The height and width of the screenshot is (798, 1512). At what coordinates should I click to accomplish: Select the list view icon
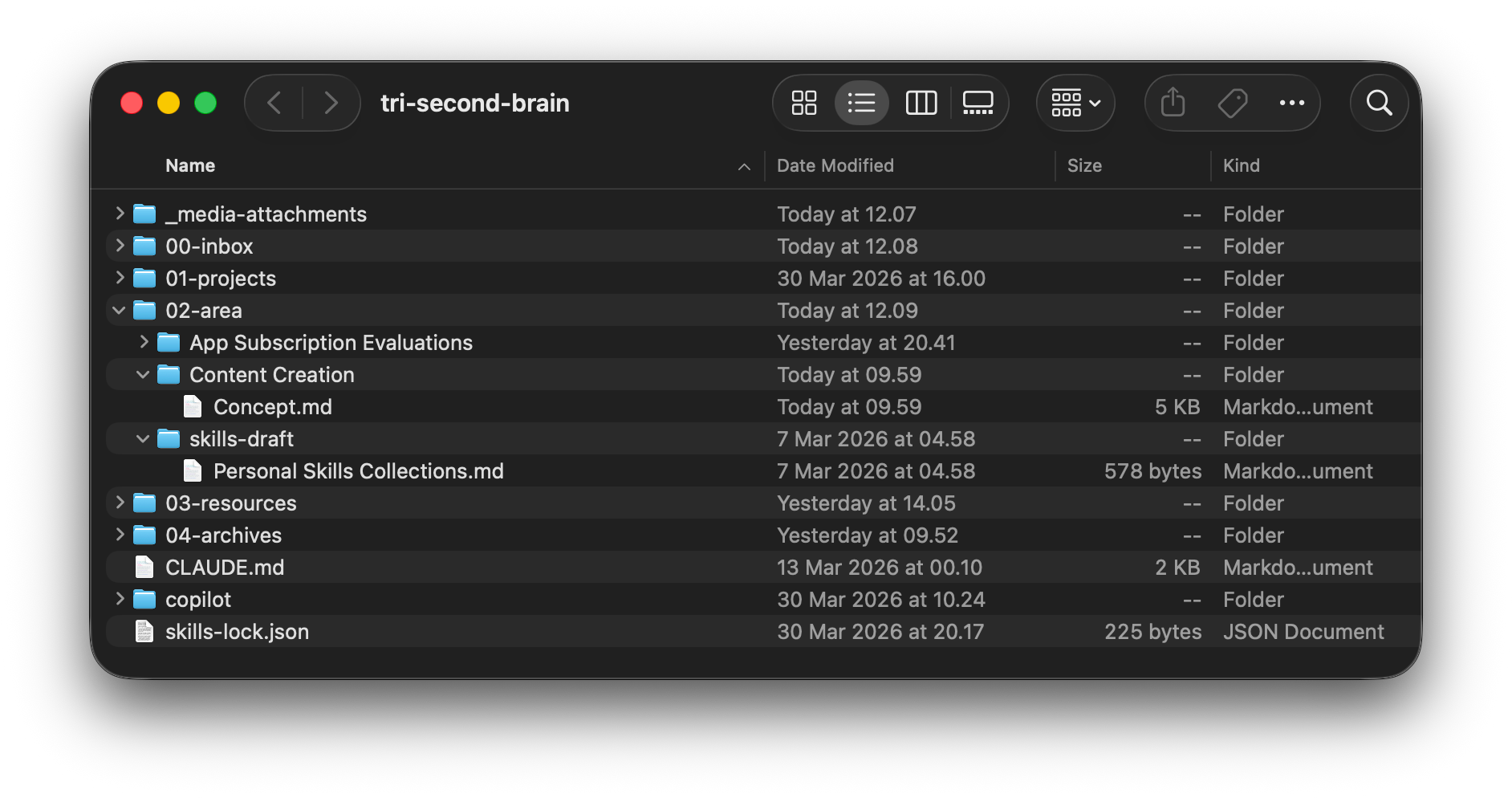click(x=862, y=103)
